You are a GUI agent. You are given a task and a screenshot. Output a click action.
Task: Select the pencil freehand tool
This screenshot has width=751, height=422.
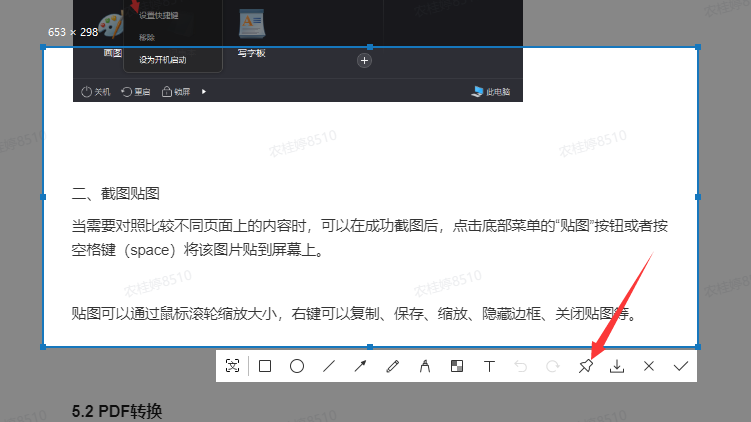coord(393,366)
